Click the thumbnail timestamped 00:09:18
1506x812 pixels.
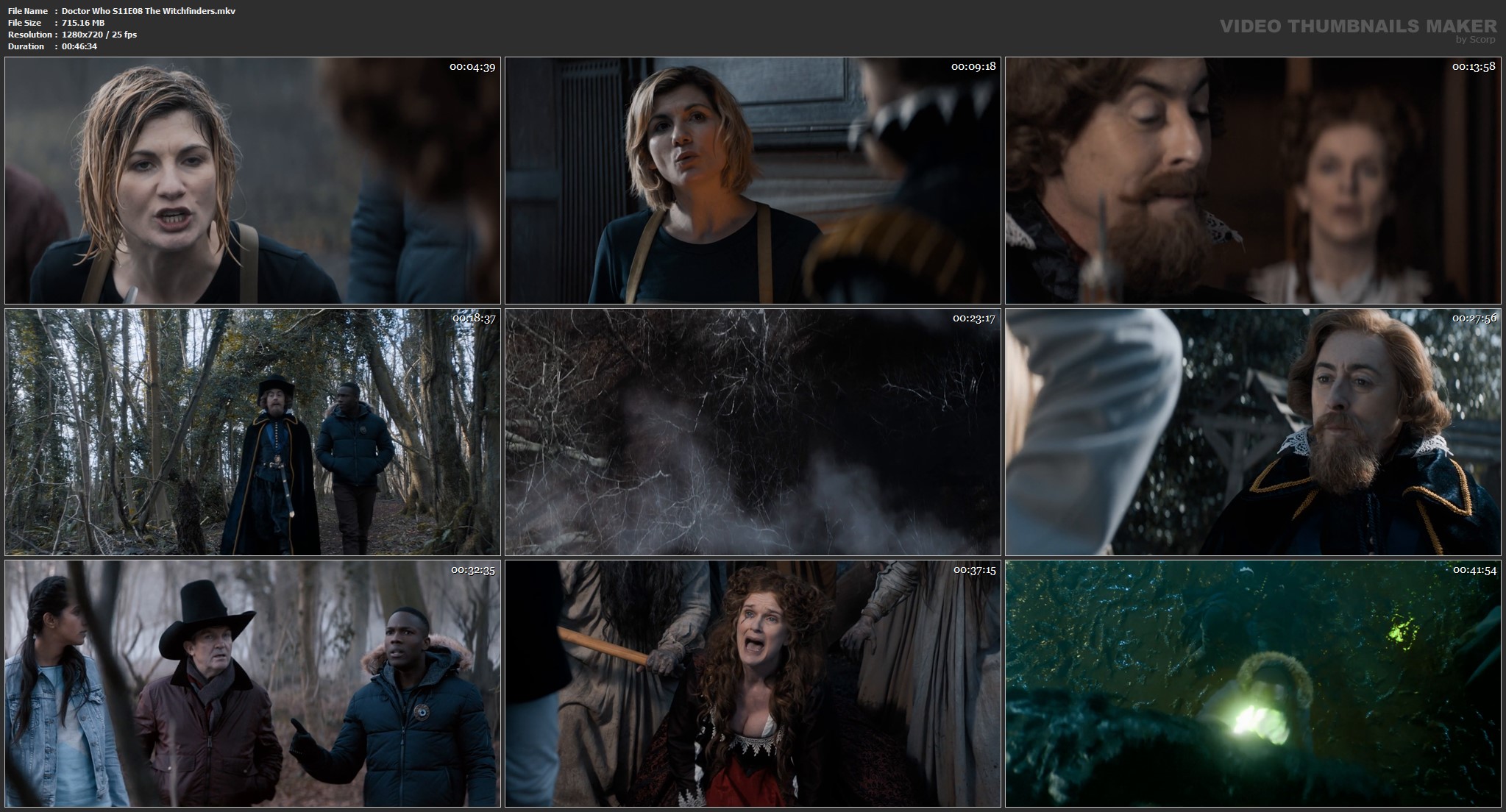pyautogui.click(x=753, y=180)
